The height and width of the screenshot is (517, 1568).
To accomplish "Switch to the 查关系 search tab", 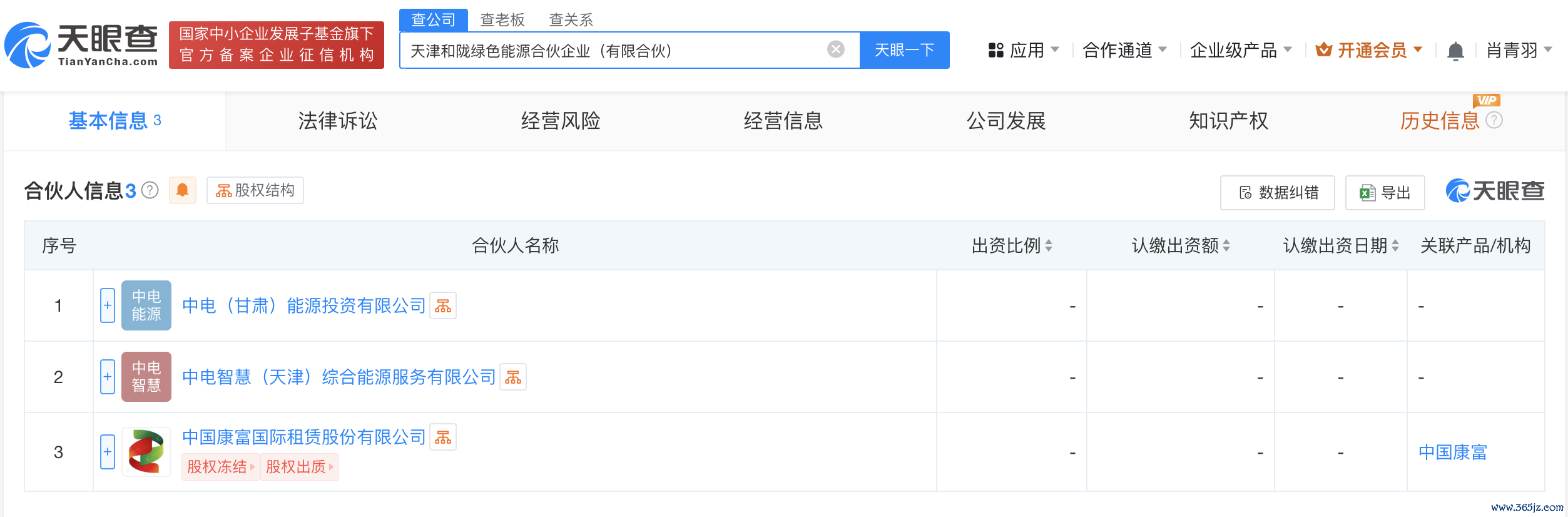I will [x=571, y=20].
